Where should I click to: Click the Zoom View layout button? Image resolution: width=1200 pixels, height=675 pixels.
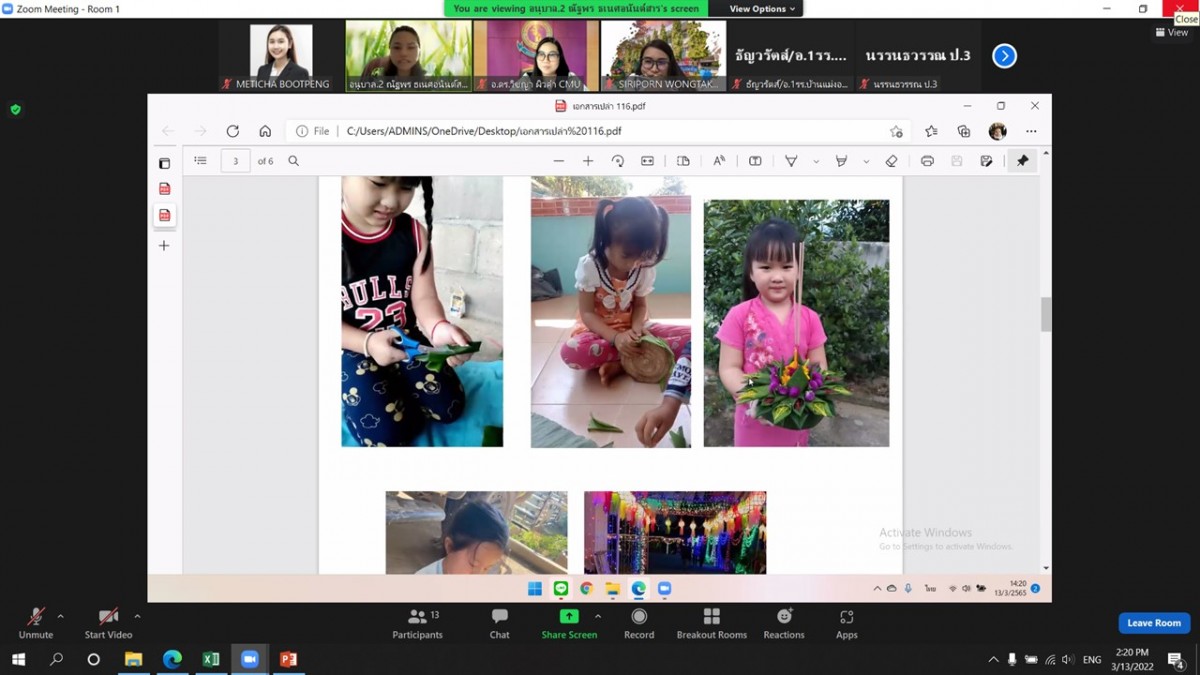pos(1173,32)
